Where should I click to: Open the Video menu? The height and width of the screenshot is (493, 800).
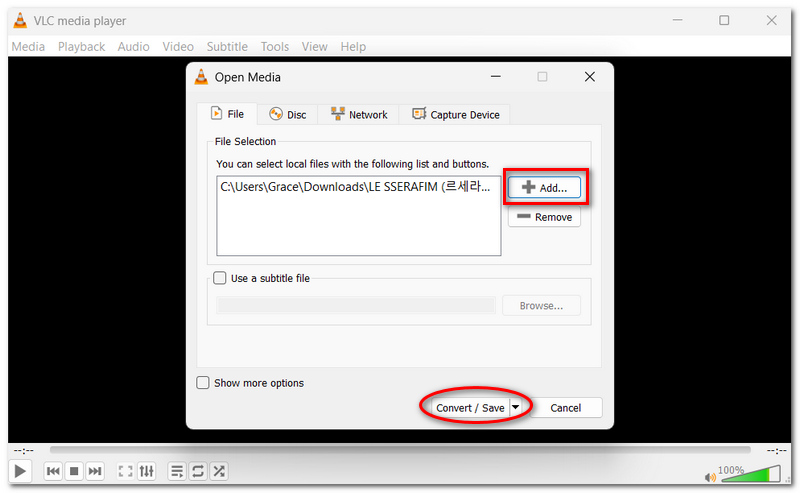[178, 46]
